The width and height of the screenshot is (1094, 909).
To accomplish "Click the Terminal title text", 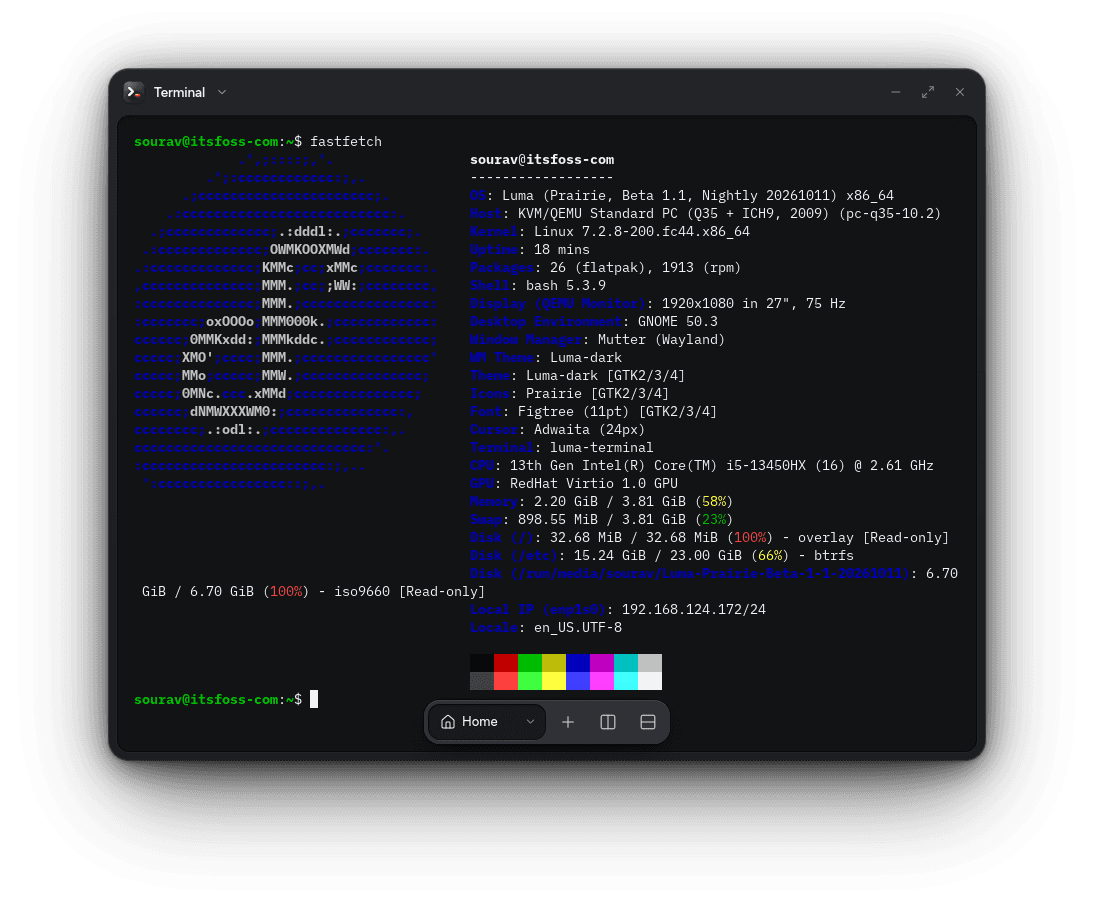I will tap(179, 92).
